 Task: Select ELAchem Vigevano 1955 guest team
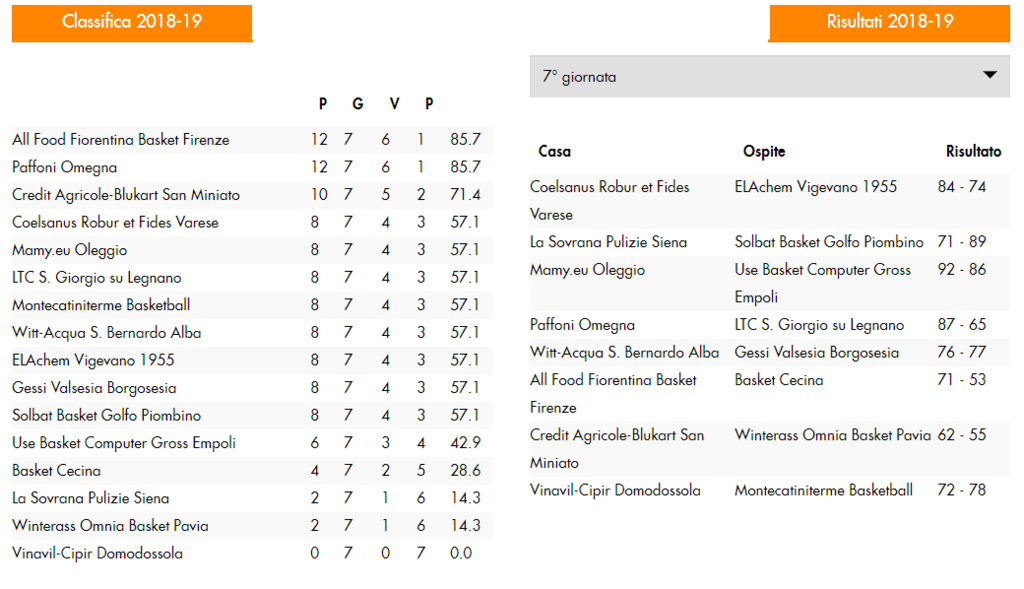pyautogui.click(x=816, y=187)
